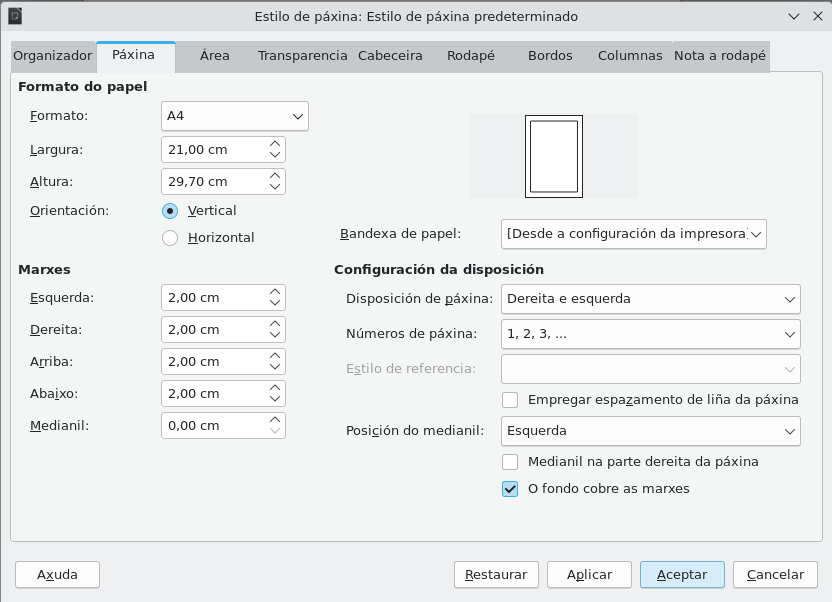Increase the Abaixo margin
Screen dimensions: 832x602
coord(275,388)
